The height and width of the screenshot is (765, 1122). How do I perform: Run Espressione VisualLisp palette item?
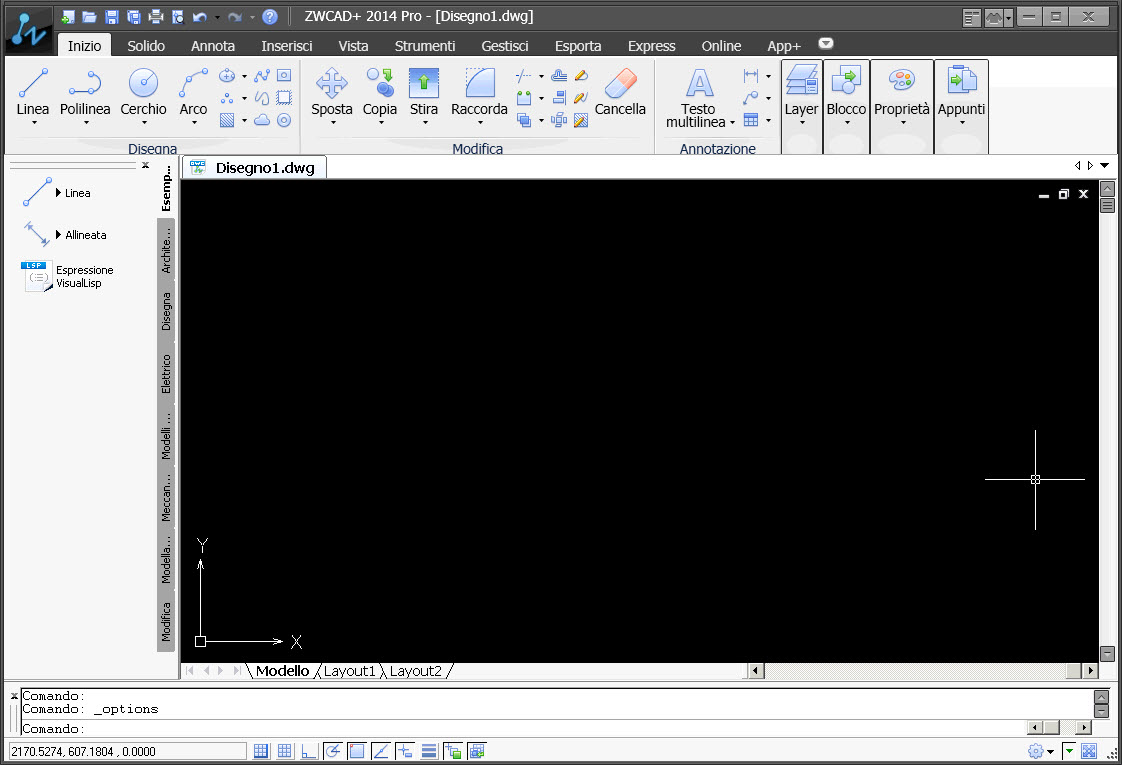tap(68, 276)
